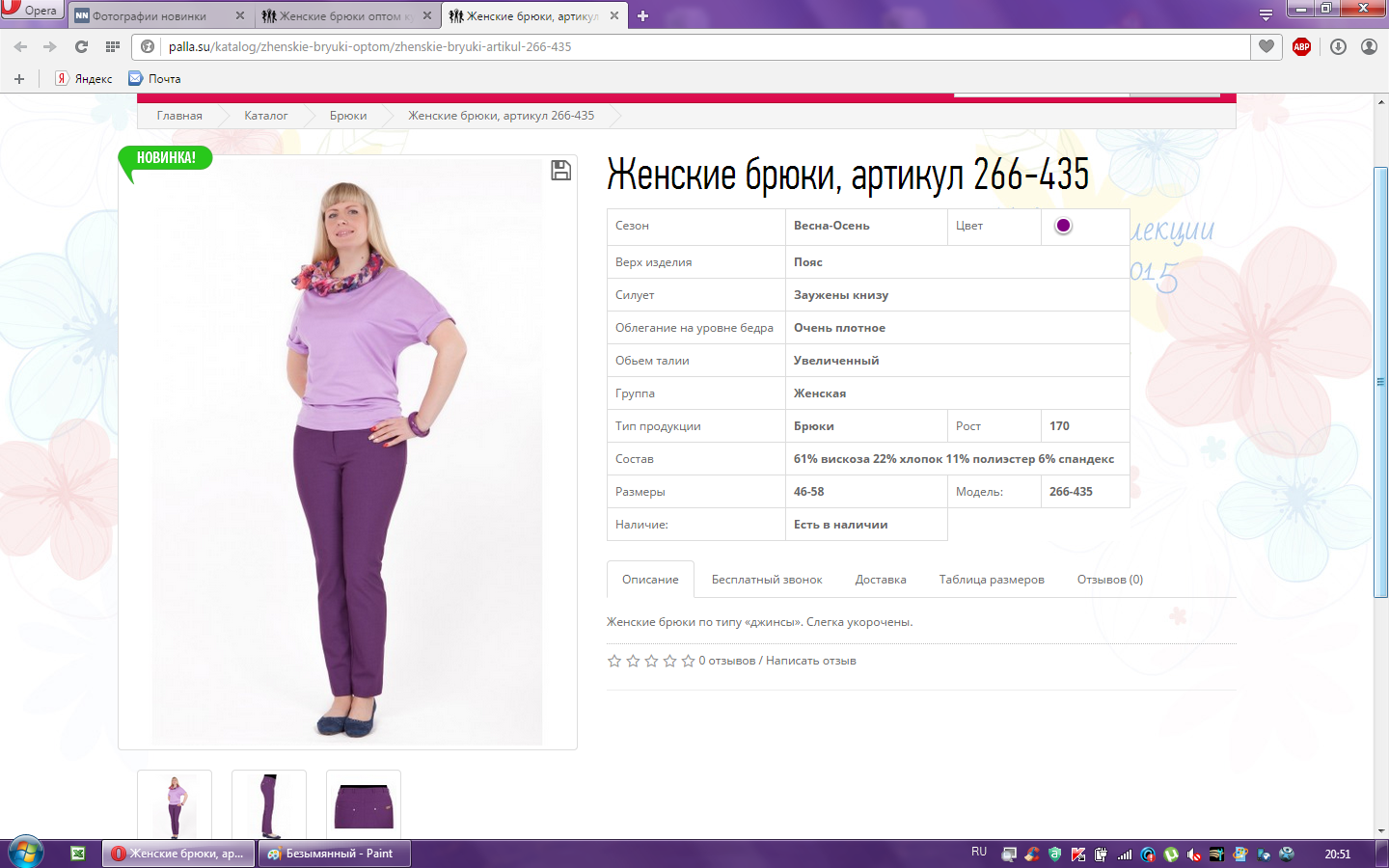
Task: Click the taskbar clock showing 20:51
Action: click(1338, 854)
